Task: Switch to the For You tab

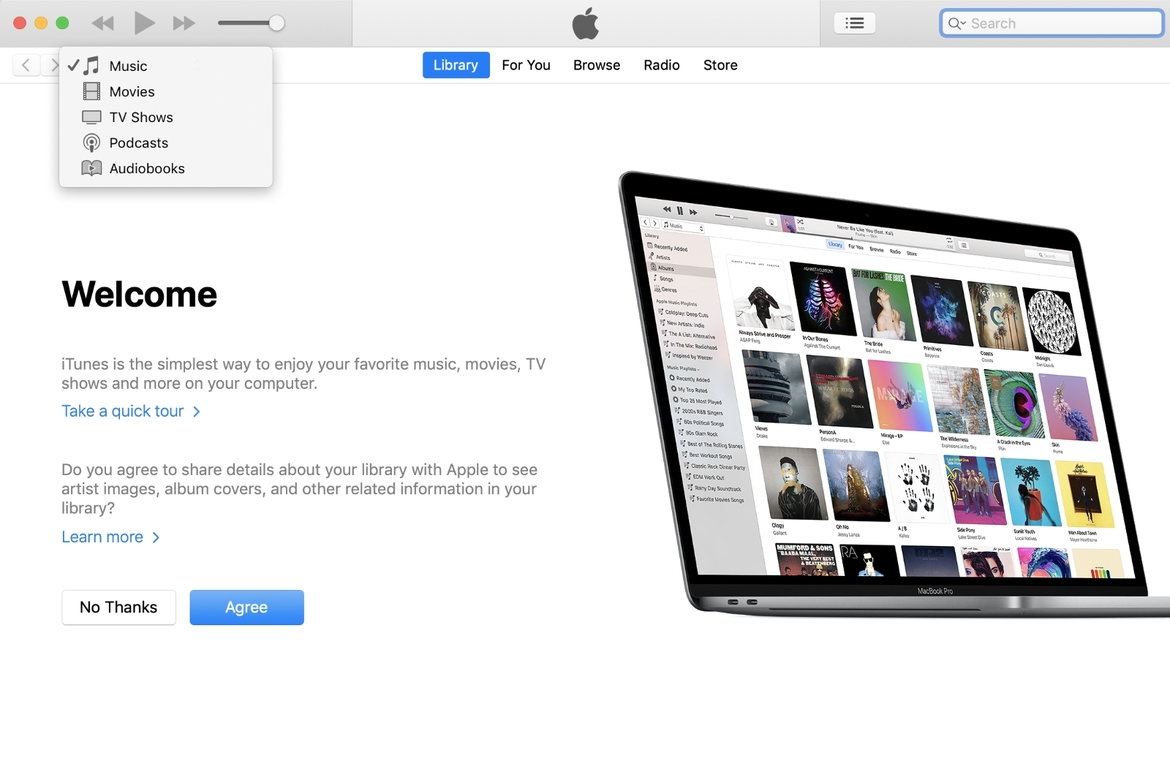Action: click(x=526, y=65)
